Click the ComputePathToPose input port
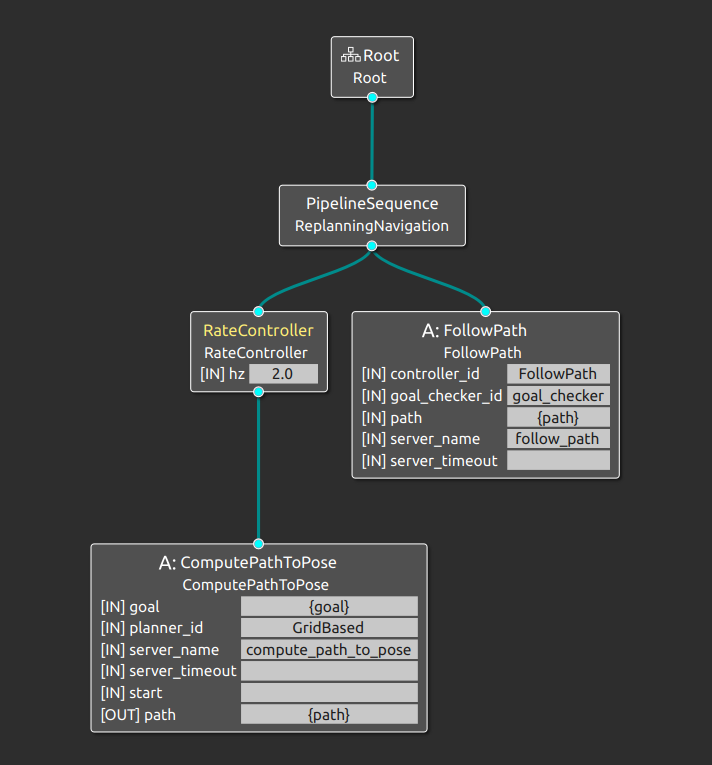This screenshot has width=712, height=765. (259, 544)
